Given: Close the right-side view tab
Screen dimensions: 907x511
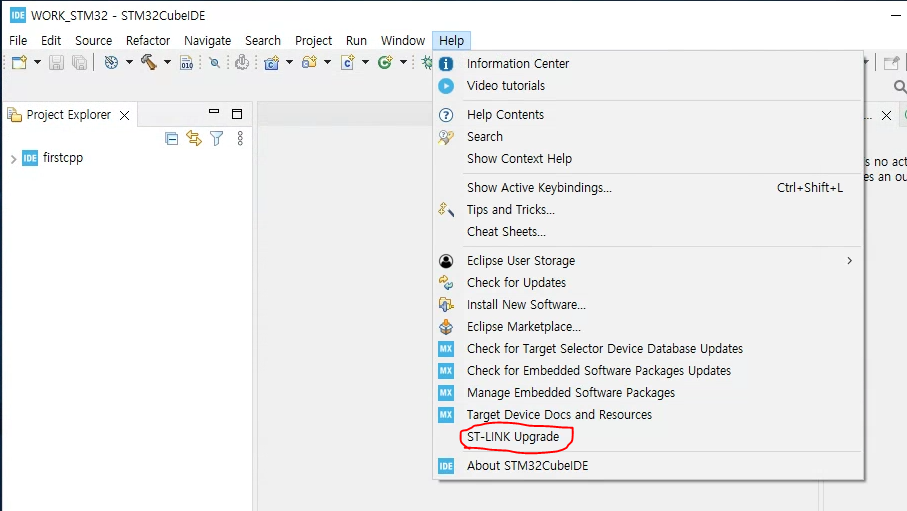Looking at the screenshot, I should pyautogui.click(x=886, y=115).
